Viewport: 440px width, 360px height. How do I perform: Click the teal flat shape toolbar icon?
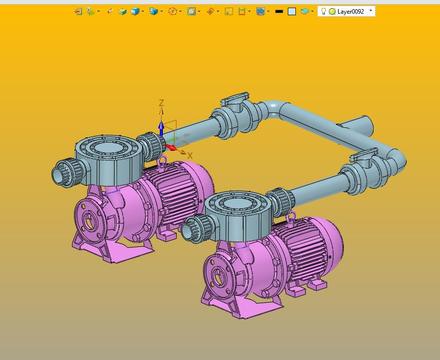coord(304,12)
